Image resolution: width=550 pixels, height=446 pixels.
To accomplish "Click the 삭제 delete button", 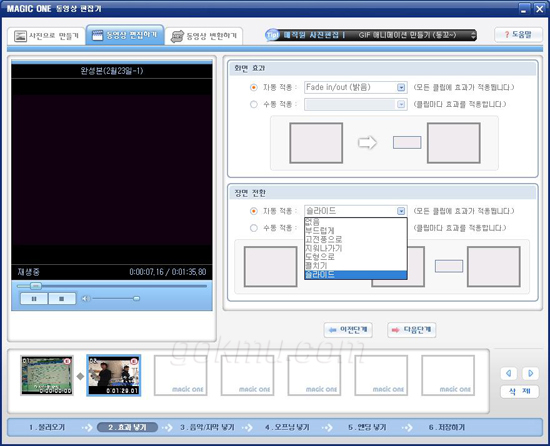I will pyautogui.click(x=519, y=391).
